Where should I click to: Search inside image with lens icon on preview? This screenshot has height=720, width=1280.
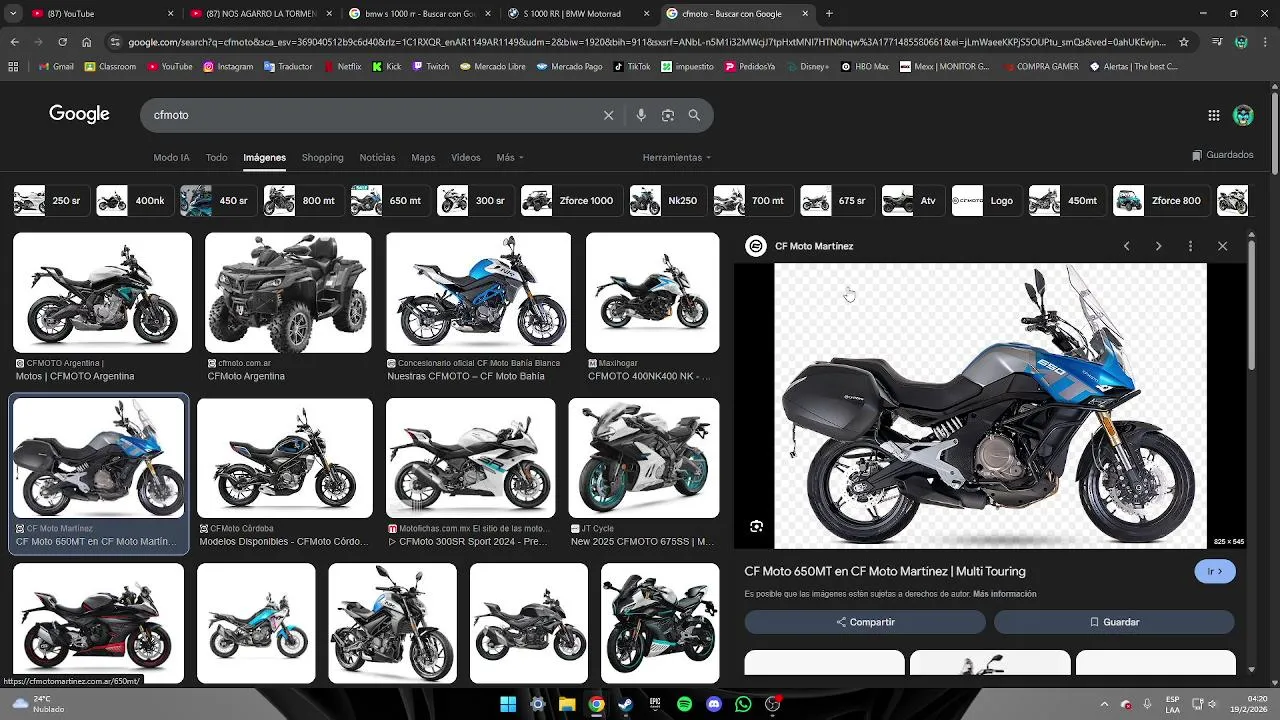[757, 527]
